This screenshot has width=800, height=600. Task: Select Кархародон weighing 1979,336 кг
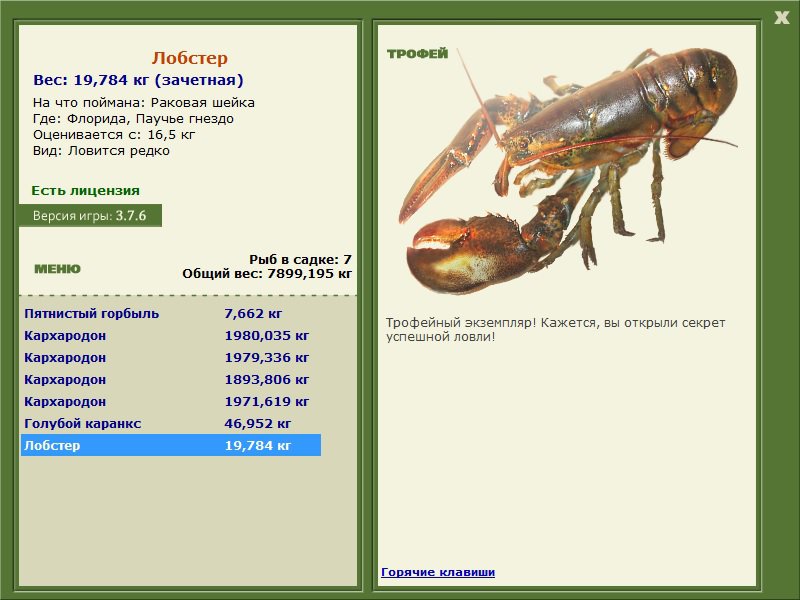coord(171,357)
